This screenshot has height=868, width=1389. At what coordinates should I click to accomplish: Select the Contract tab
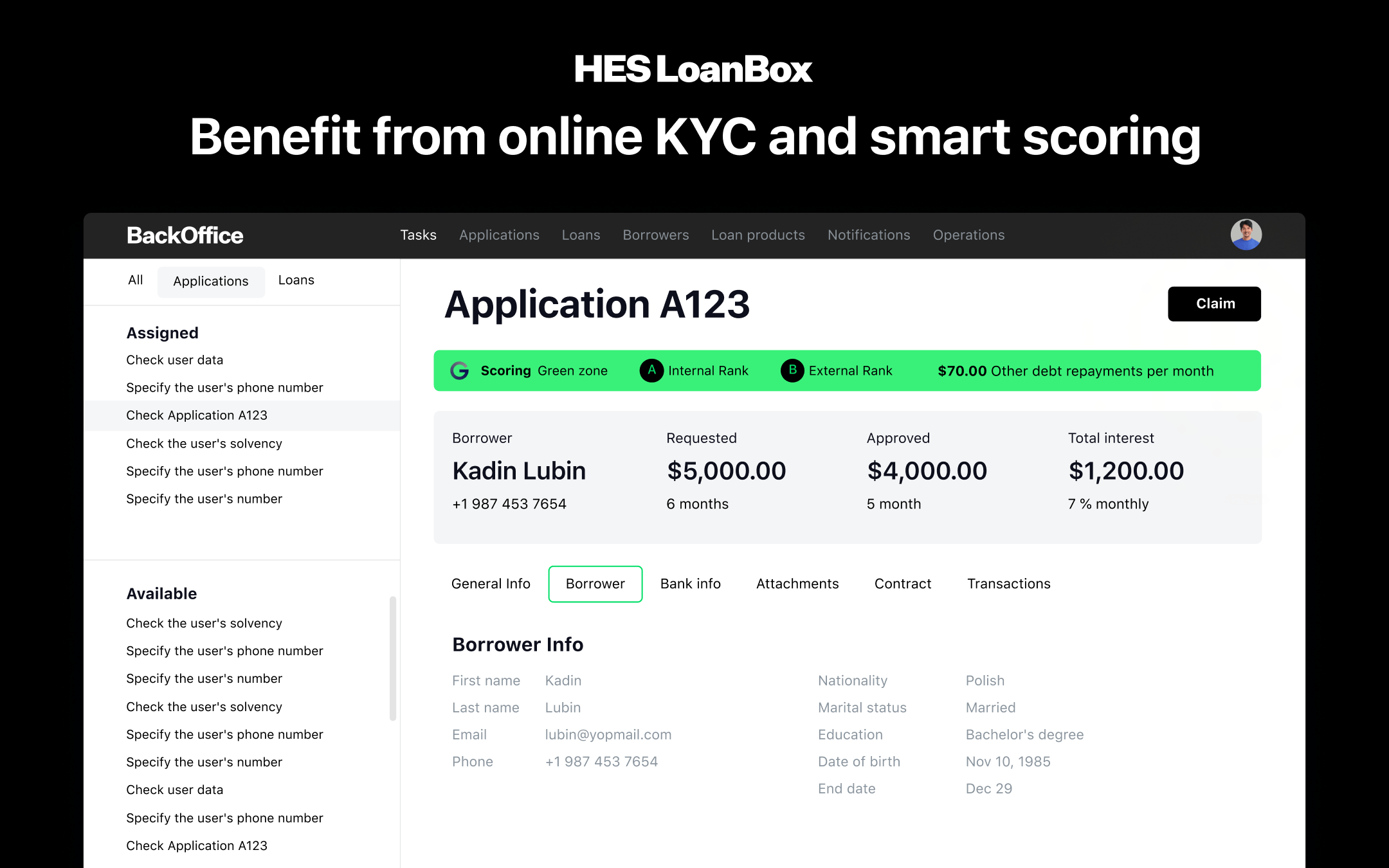tap(902, 584)
